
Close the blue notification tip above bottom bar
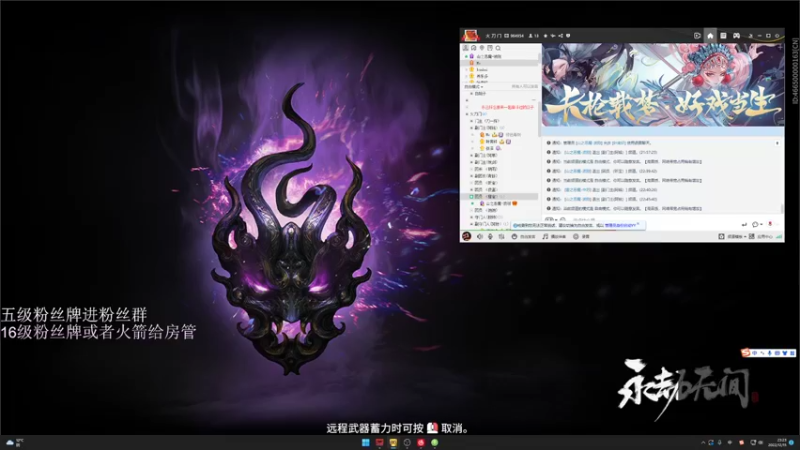coord(638,223)
